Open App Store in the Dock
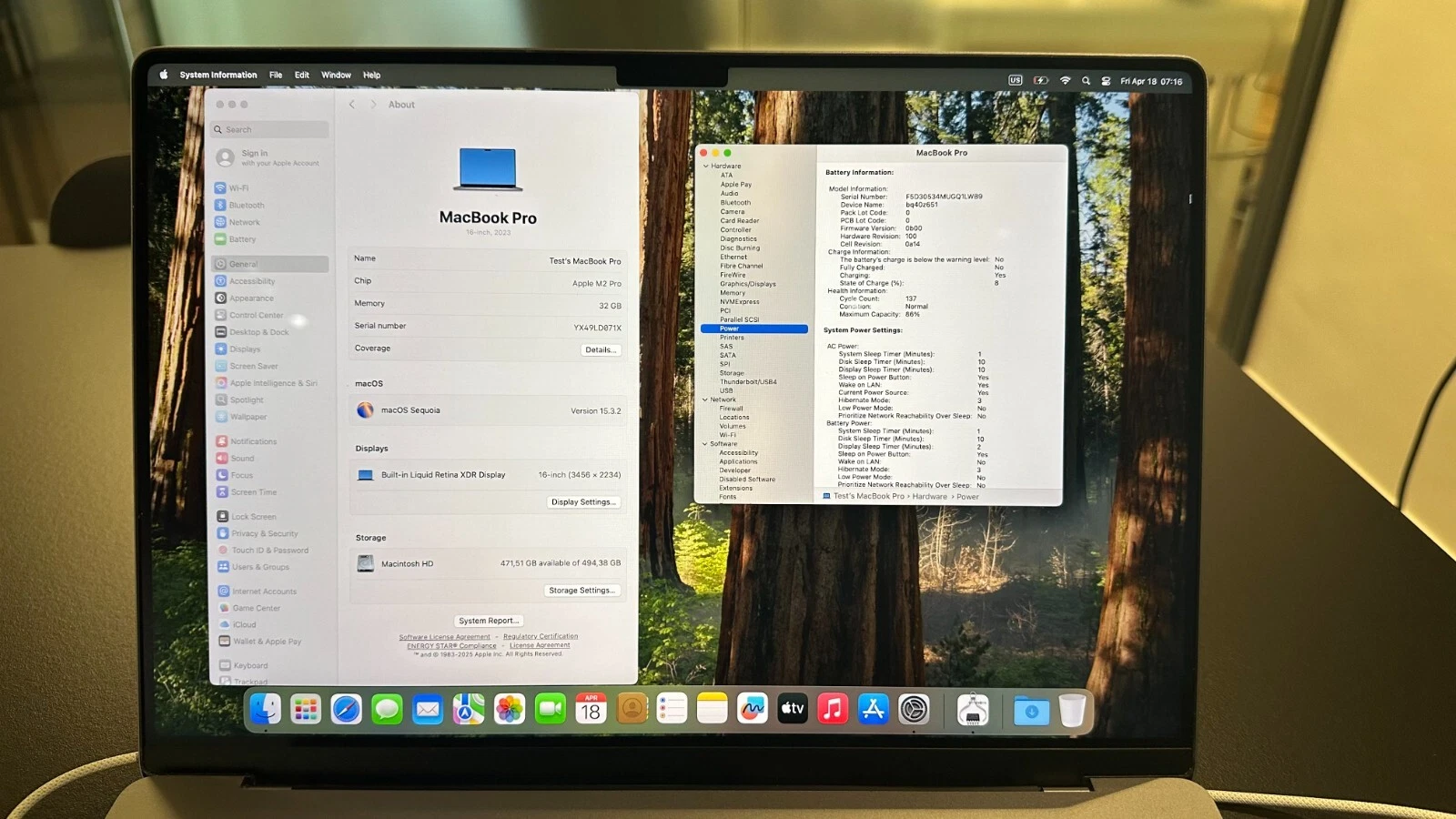 (x=874, y=709)
